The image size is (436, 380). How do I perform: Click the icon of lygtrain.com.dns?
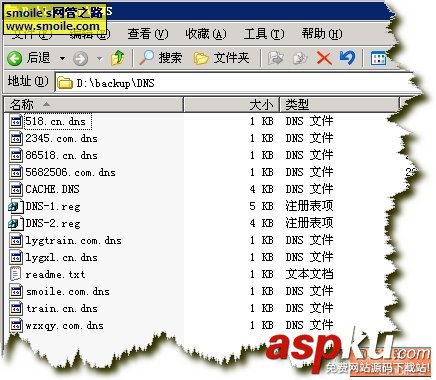[16, 240]
